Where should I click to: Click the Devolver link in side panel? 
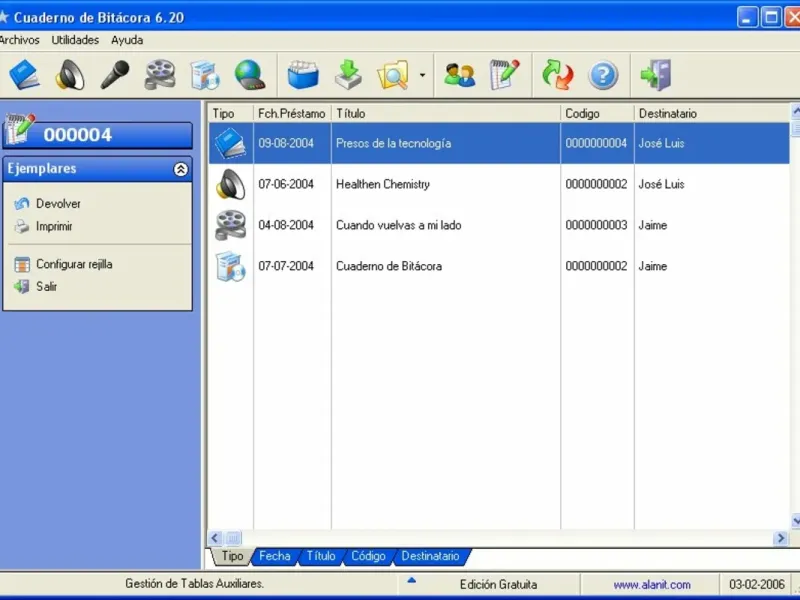tap(58, 204)
